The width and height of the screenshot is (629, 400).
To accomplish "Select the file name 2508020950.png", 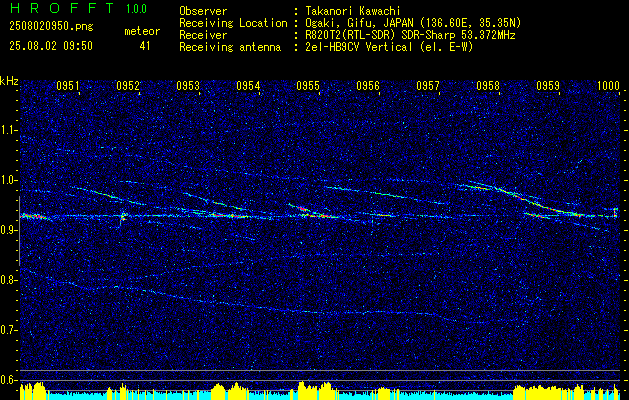I will coord(51,27).
